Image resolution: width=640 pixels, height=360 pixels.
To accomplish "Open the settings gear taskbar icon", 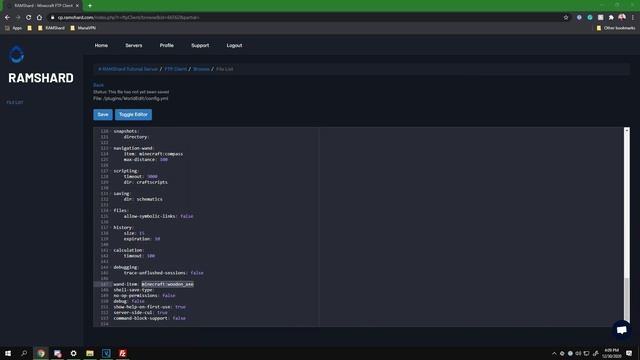I will pos(73,353).
